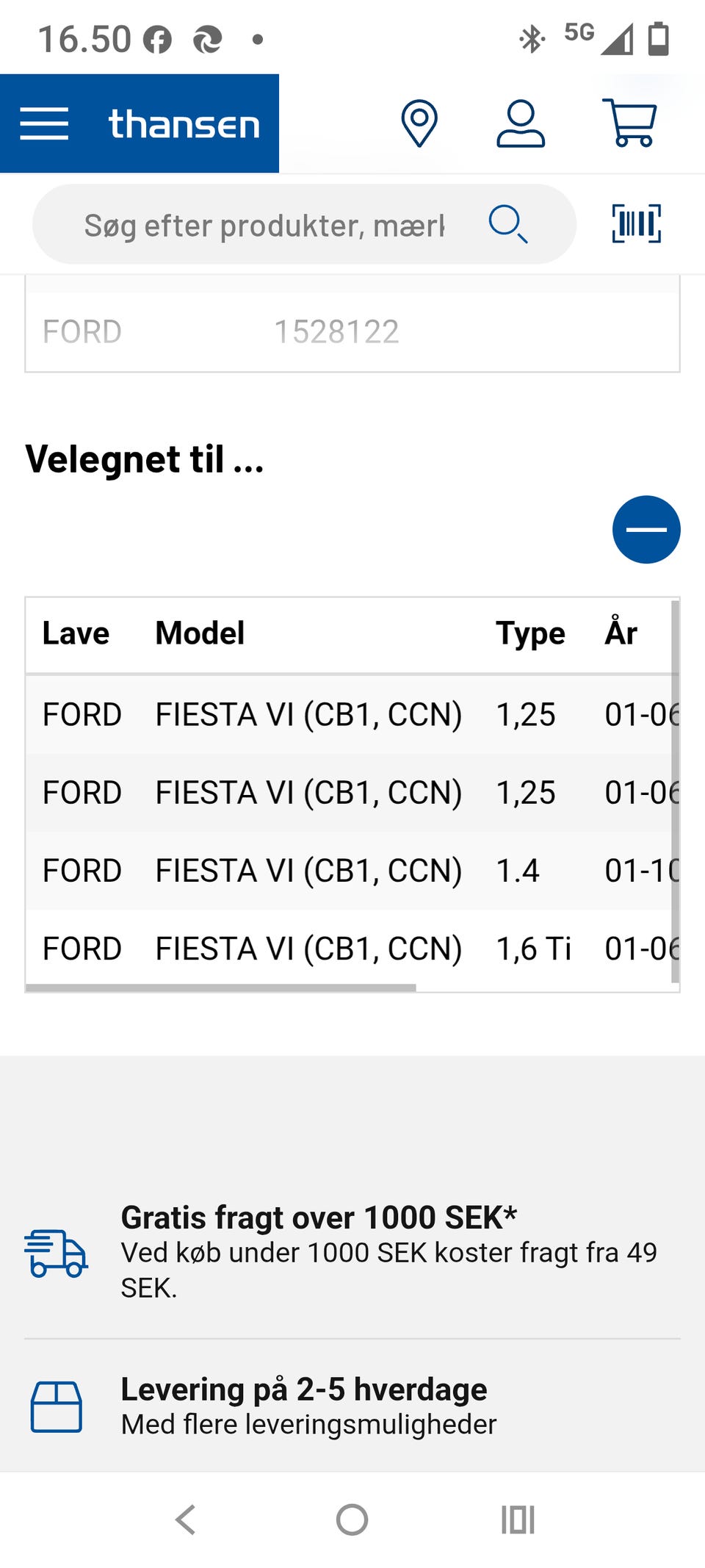Click the horizontal scrollbar under the table
Viewport: 705px width, 1568px height.
pos(220,988)
